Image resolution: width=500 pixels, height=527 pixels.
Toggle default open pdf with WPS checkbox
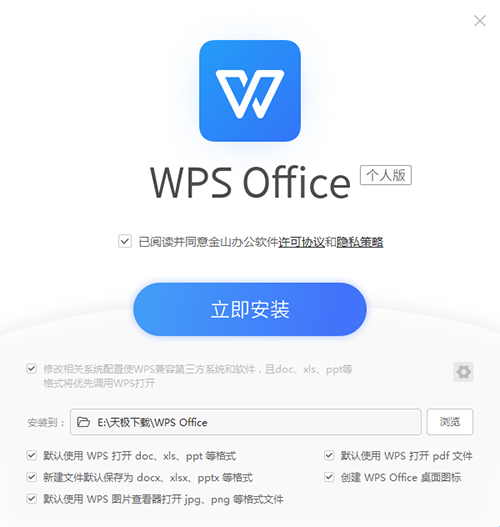329,456
